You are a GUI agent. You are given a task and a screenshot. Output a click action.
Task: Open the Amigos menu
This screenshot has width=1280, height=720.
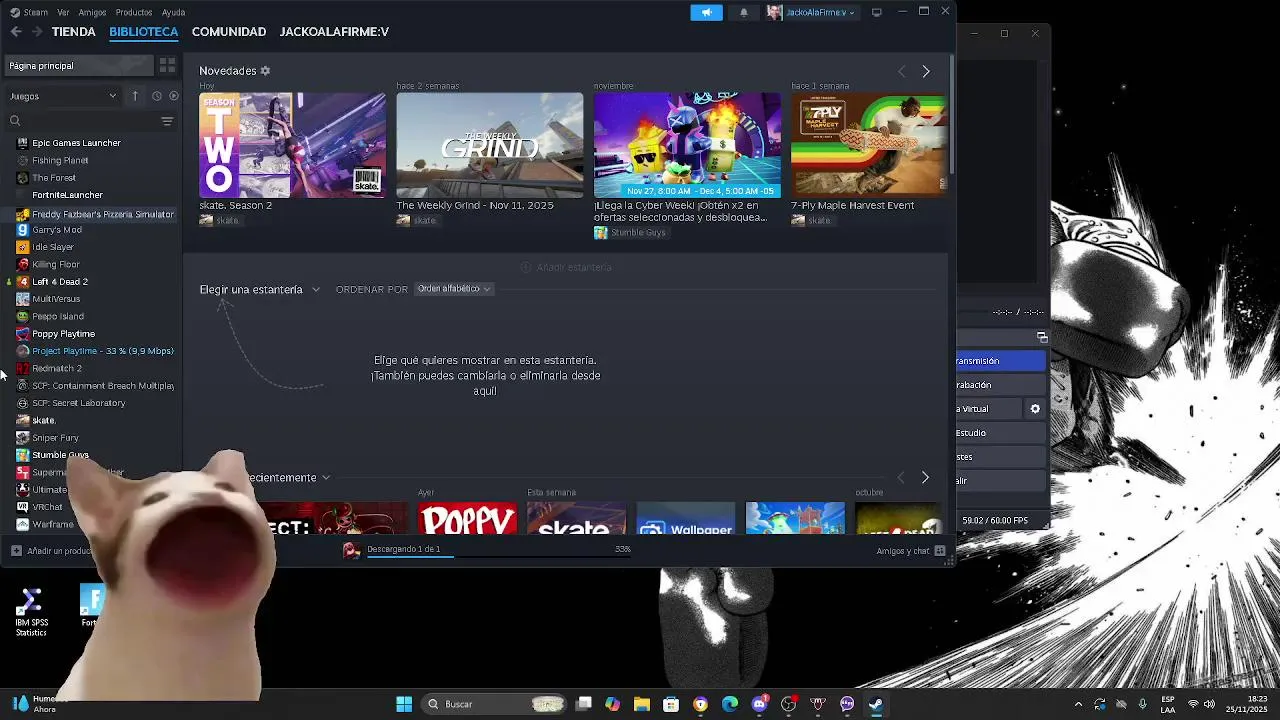click(x=92, y=12)
